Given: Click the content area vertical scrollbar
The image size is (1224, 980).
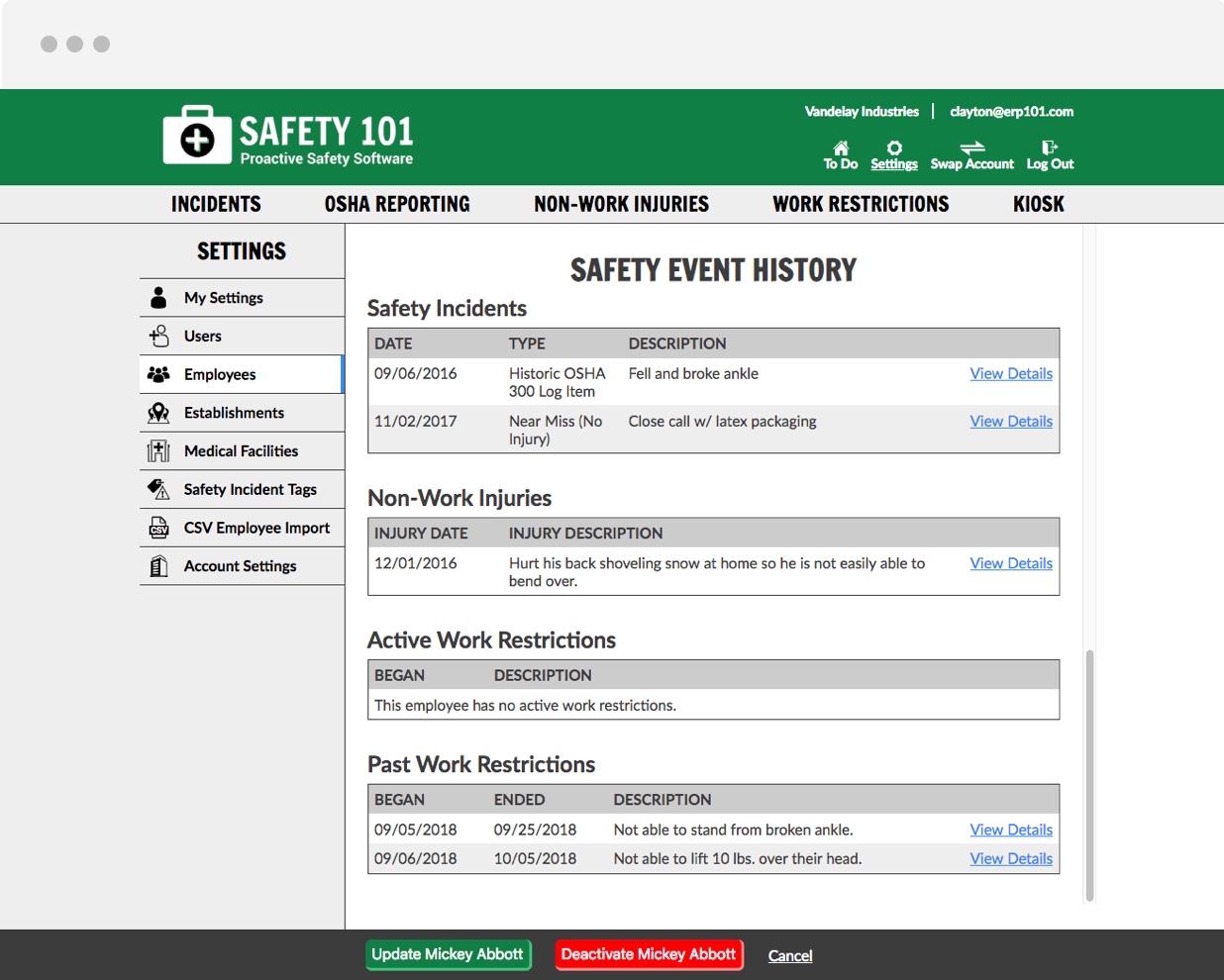Looking at the screenshot, I should pyautogui.click(x=1089, y=775).
